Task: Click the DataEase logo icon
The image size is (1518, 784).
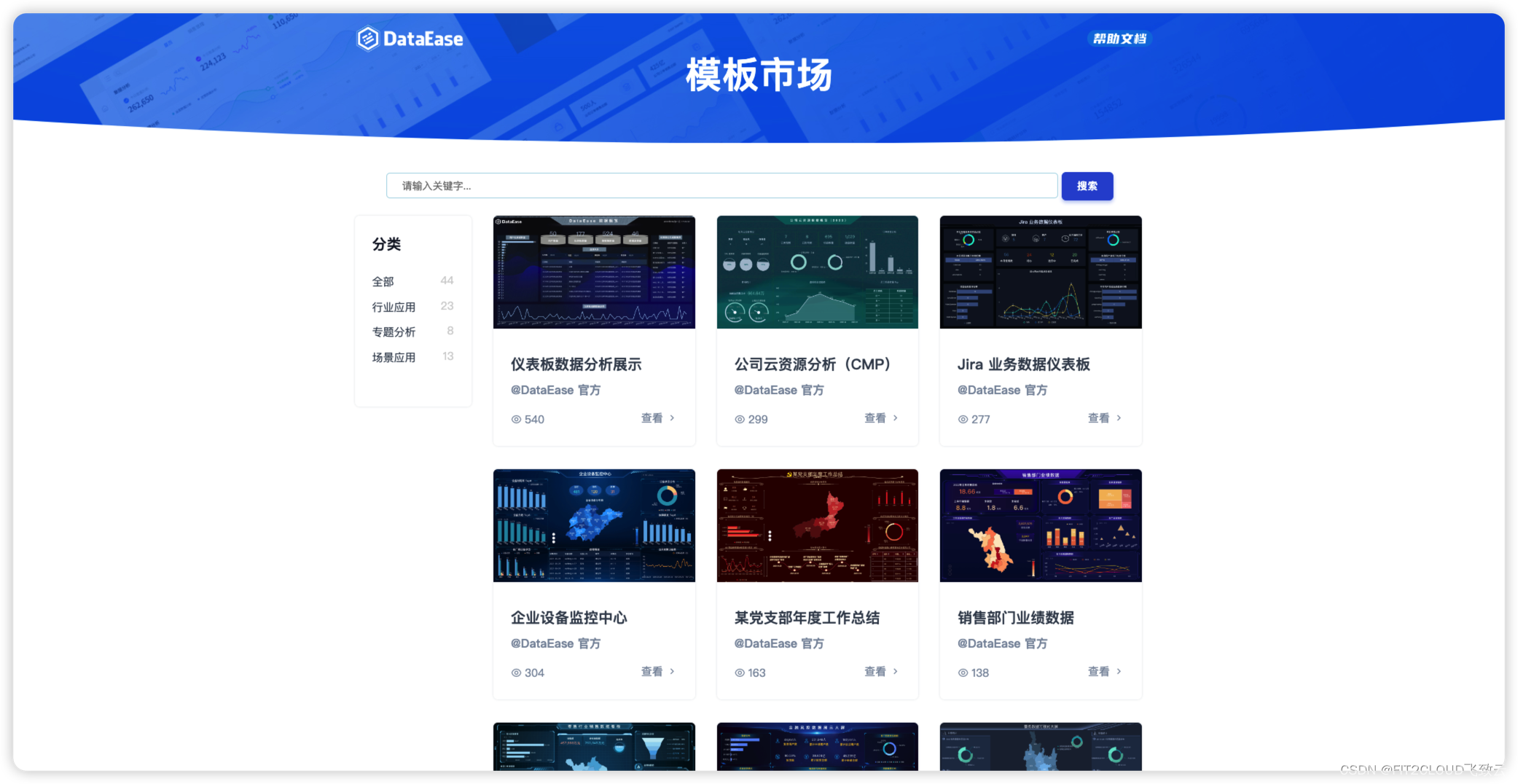Action: [x=367, y=38]
